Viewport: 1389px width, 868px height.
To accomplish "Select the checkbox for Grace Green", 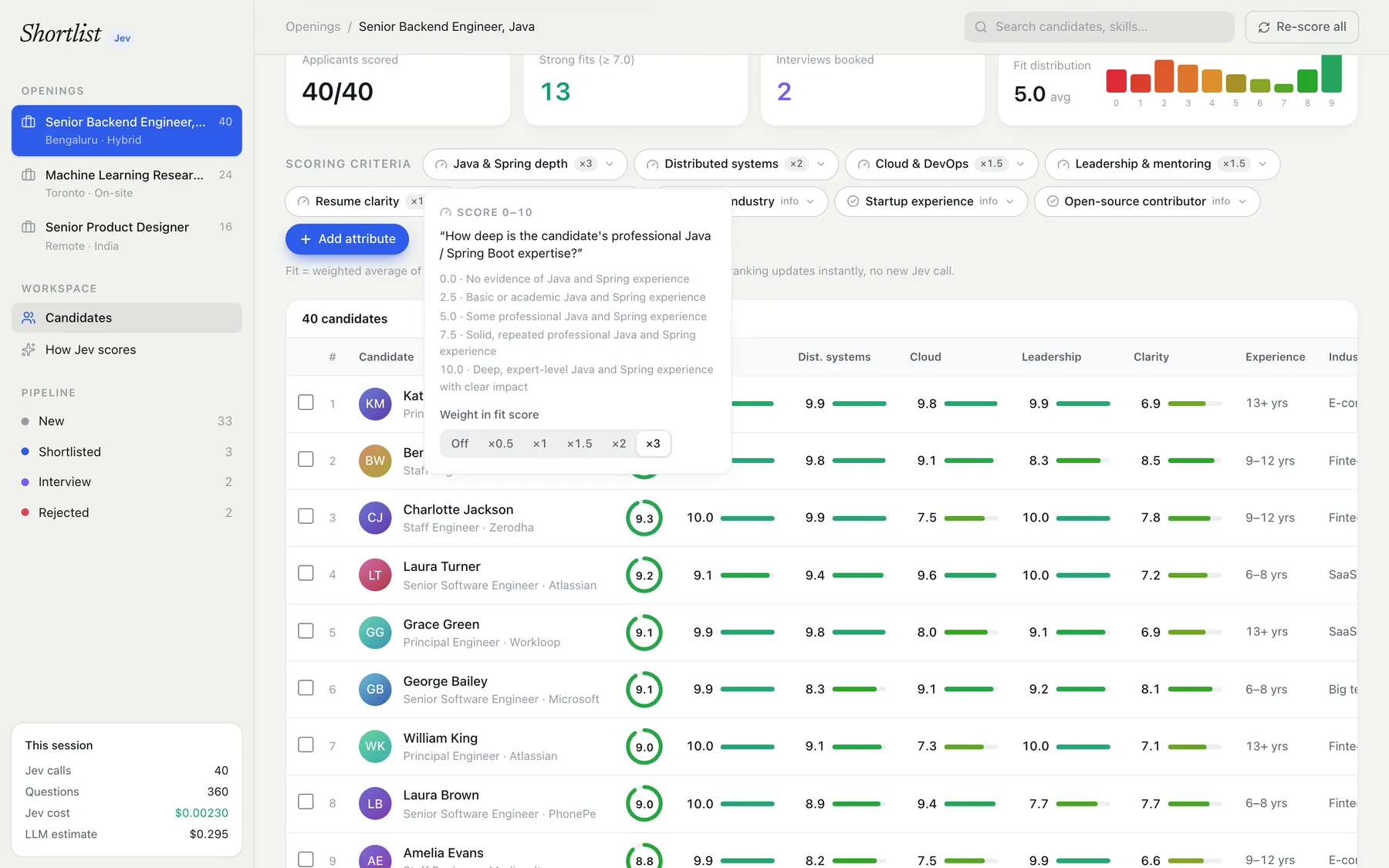I will (306, 631).
